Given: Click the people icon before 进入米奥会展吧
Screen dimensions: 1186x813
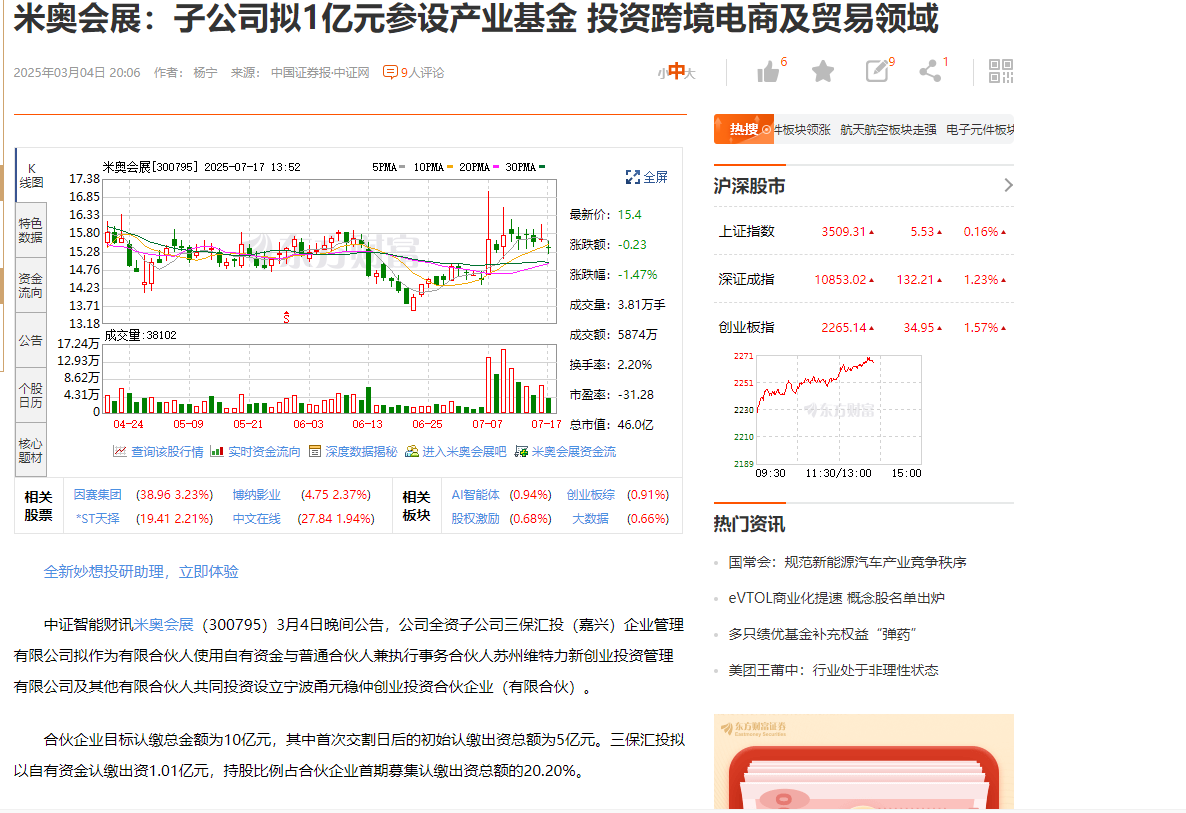Looking at the screenshot, I should pyautogui.click(x=411, y=451).
